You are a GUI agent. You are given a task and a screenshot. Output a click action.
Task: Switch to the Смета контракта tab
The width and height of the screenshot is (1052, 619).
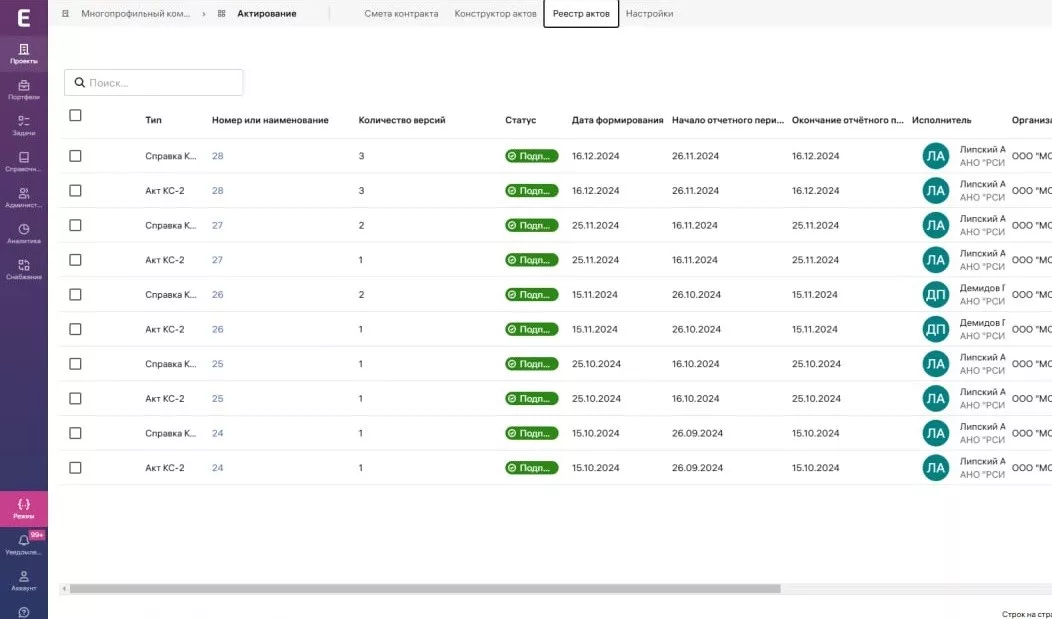[401, 14]
